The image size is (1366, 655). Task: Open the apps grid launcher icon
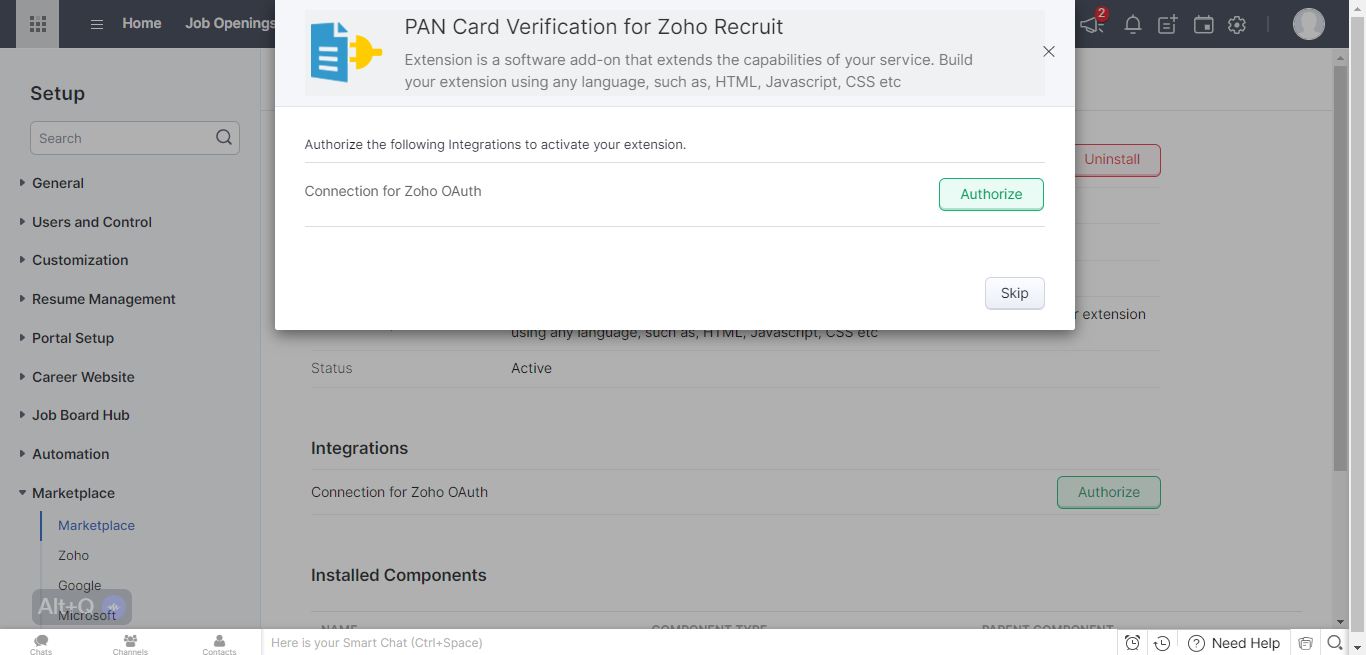click(x=38, y=24)
